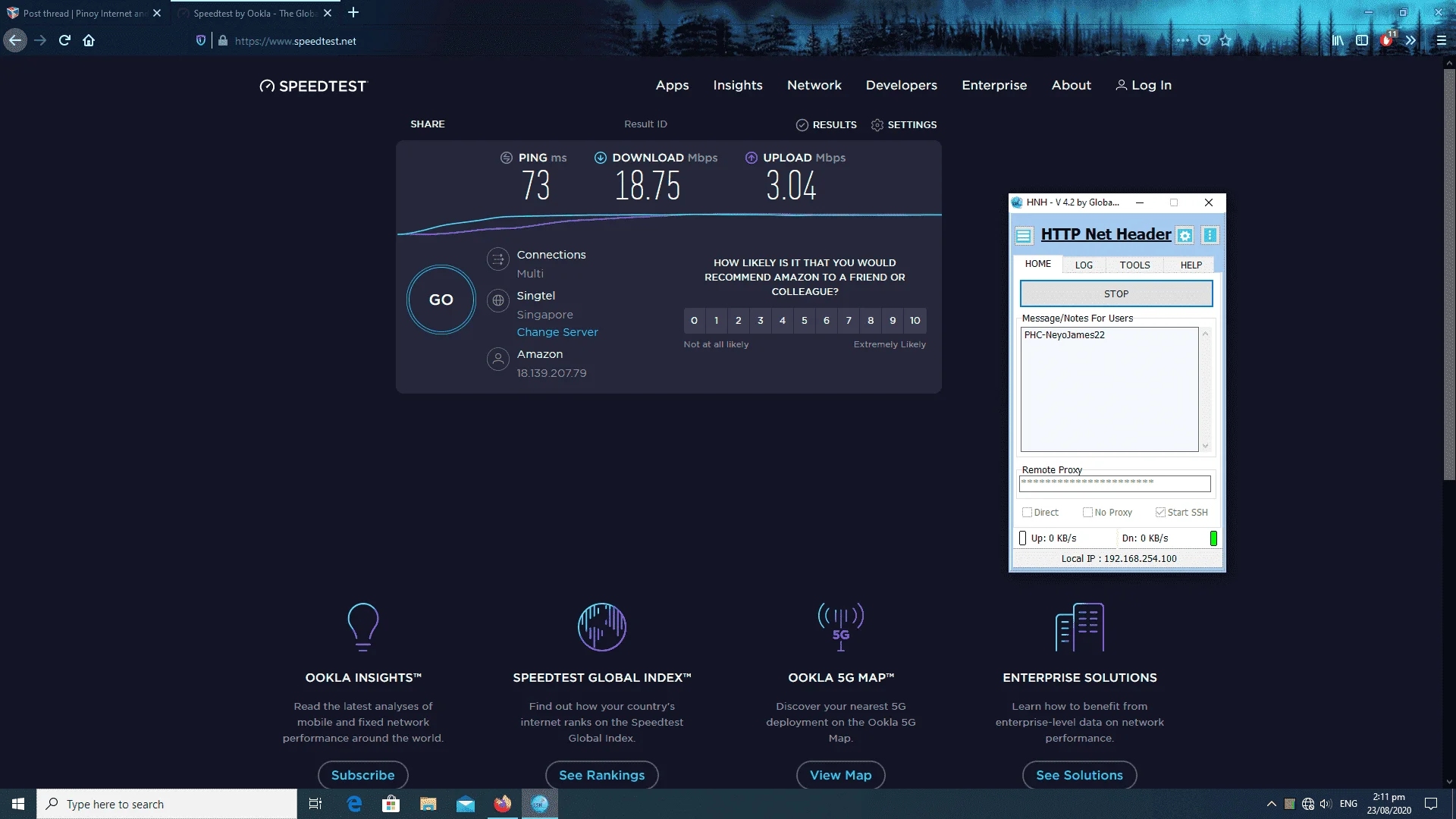Start the test with GO button
Viewport: 1456px width, 819px height.
pyautogui.click(x=441, y=300)
